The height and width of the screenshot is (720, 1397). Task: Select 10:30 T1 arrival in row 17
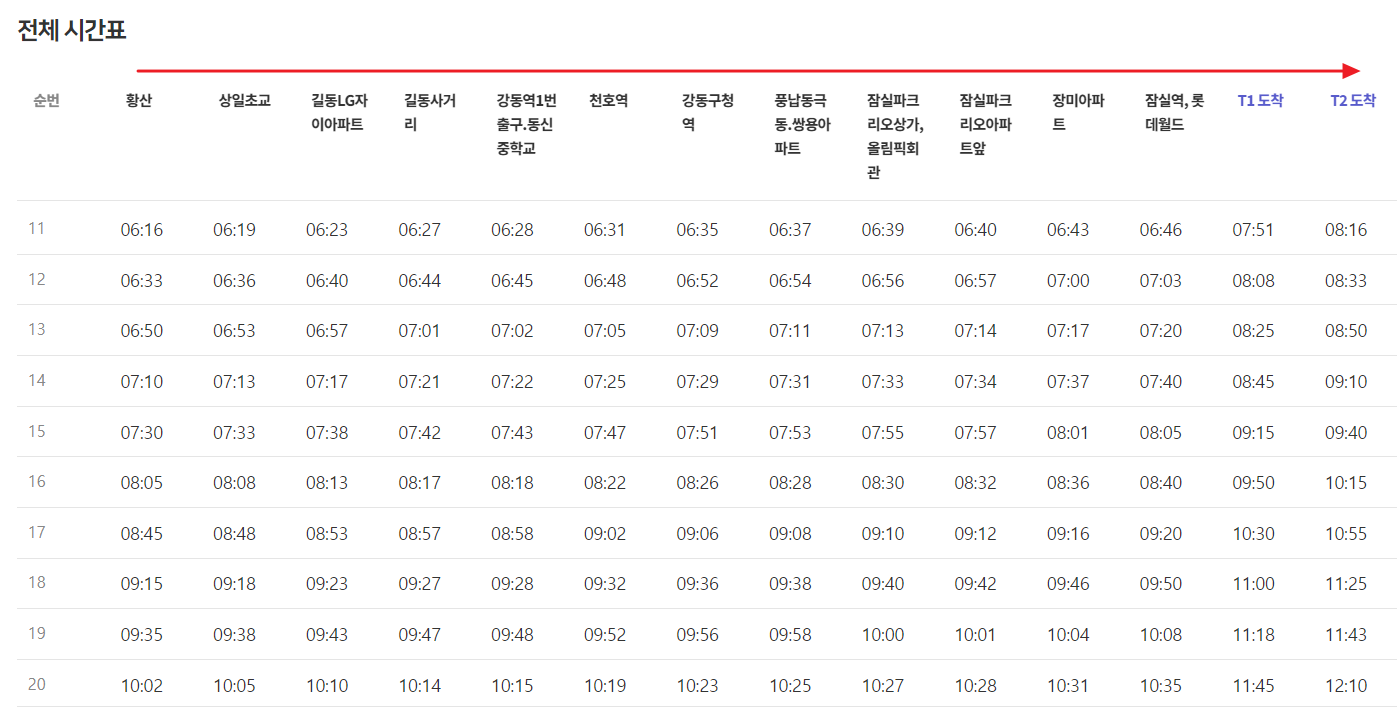click(x=1253, y=534)
